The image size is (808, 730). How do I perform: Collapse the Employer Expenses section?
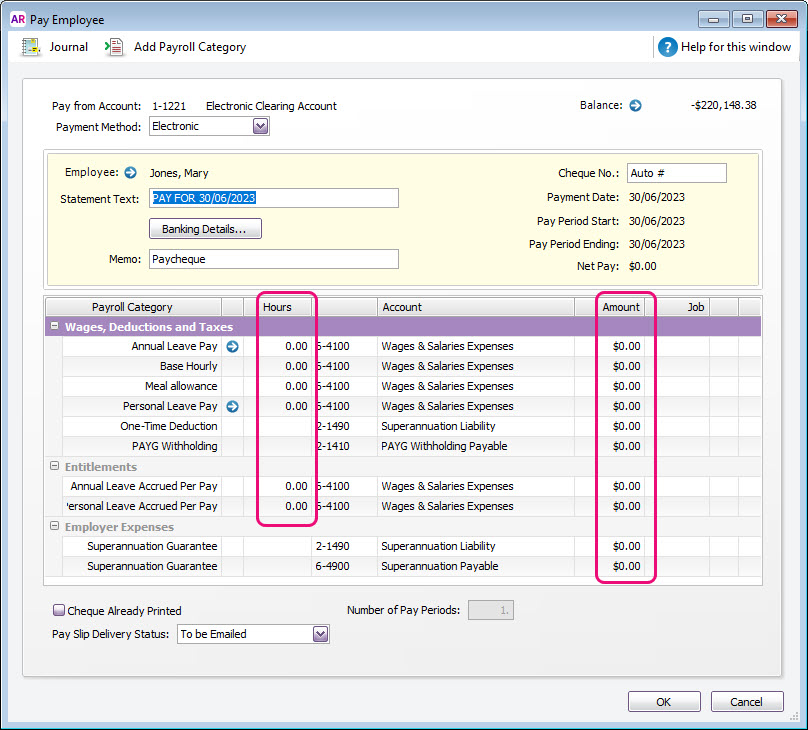point(53,527)
